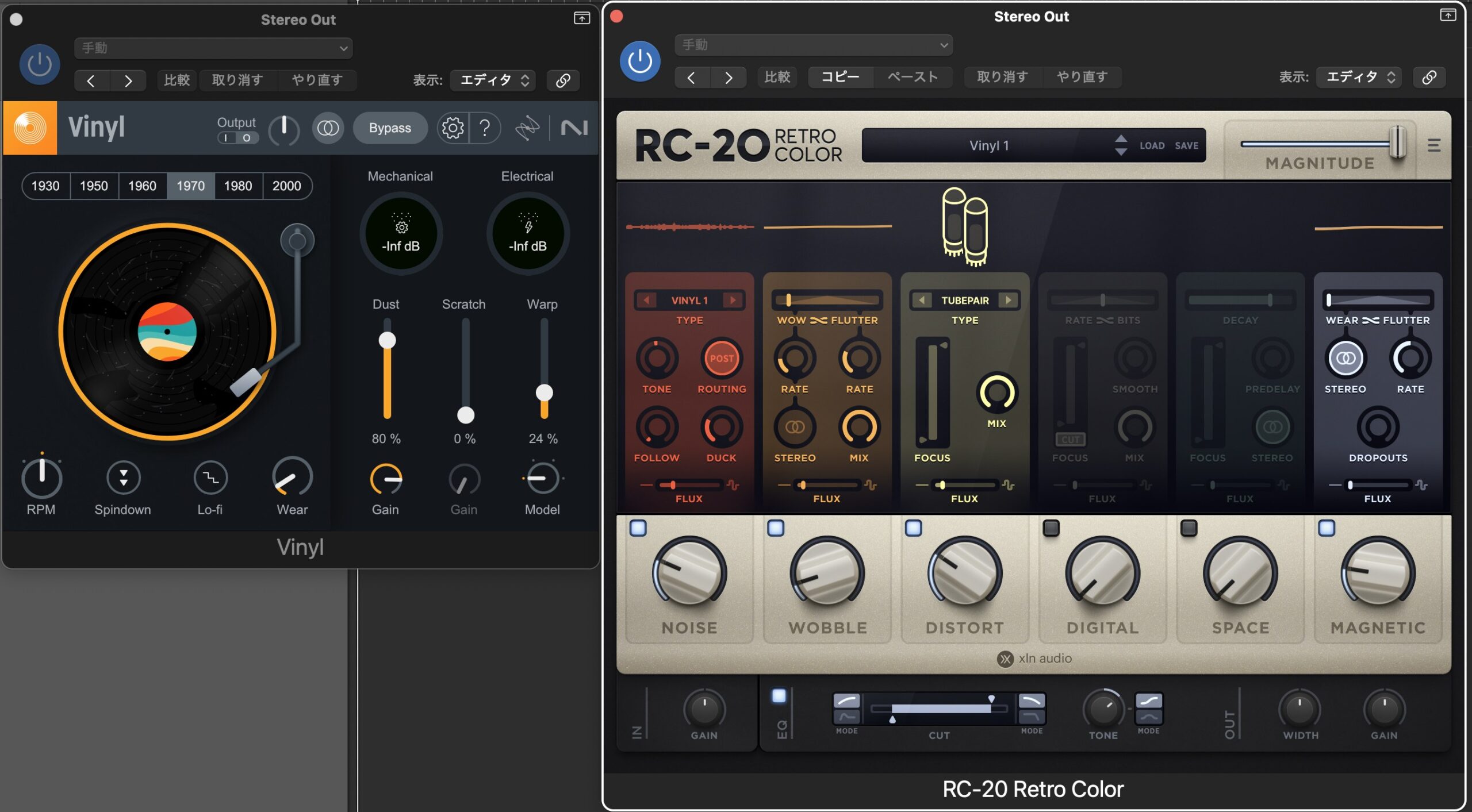This screenshot has width=1472, height=812.
Task: Click the Bypass button in Vinyl
Action: [390, 128]
